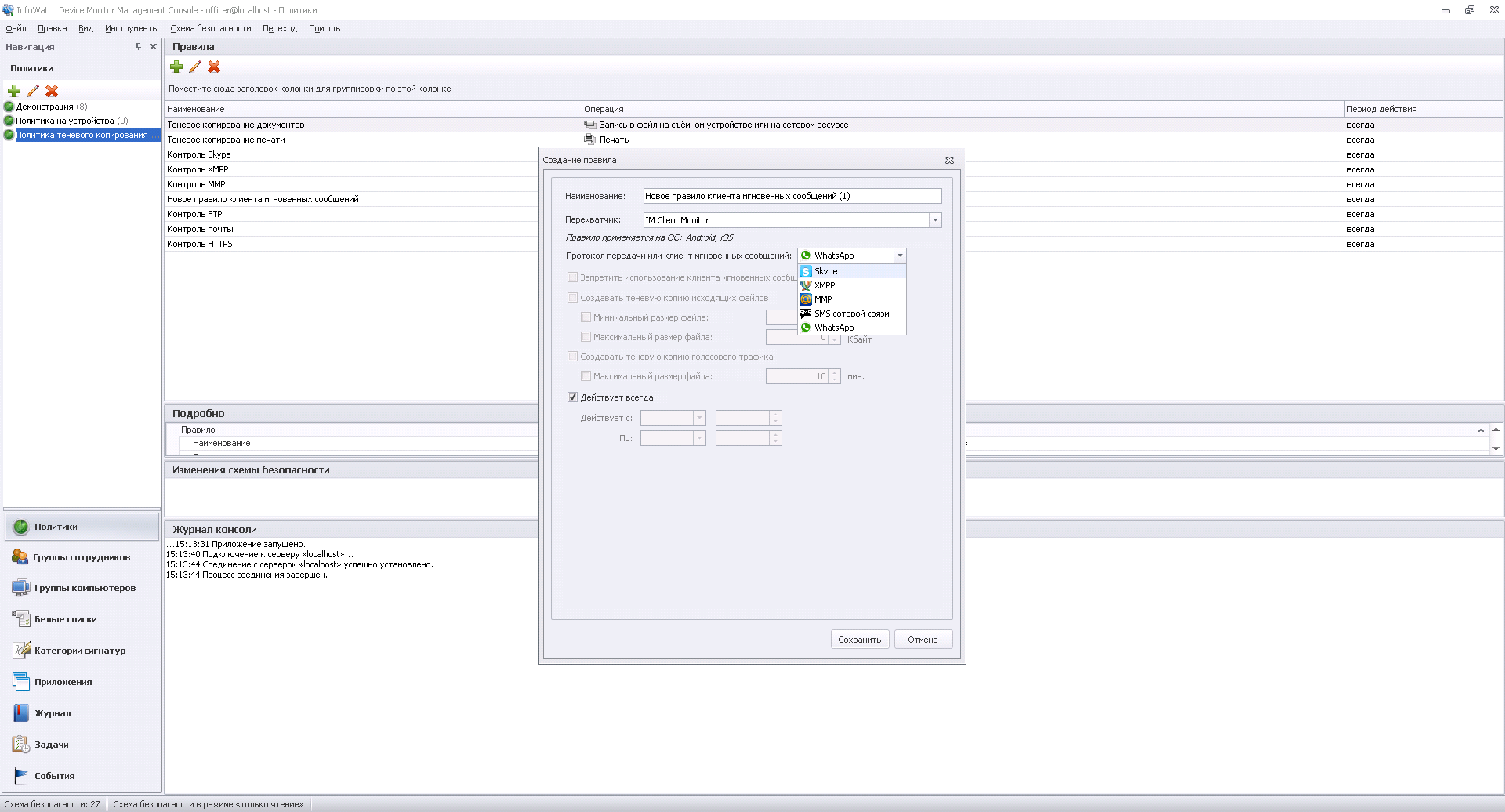This screenshot has height=812, width=1505.
Task: Toggle Создавать теневую копию голосового трафика
Action: tap(572, 357)
